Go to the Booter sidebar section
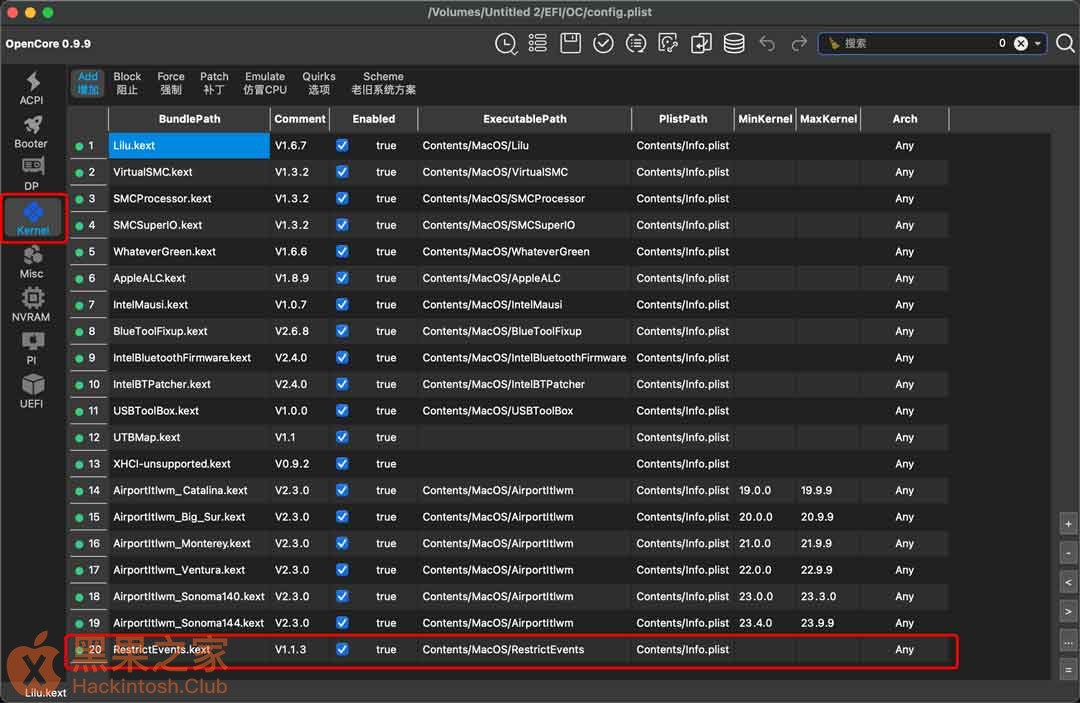The height and width of the screenshot is (703, 1080). coord(32,132)
